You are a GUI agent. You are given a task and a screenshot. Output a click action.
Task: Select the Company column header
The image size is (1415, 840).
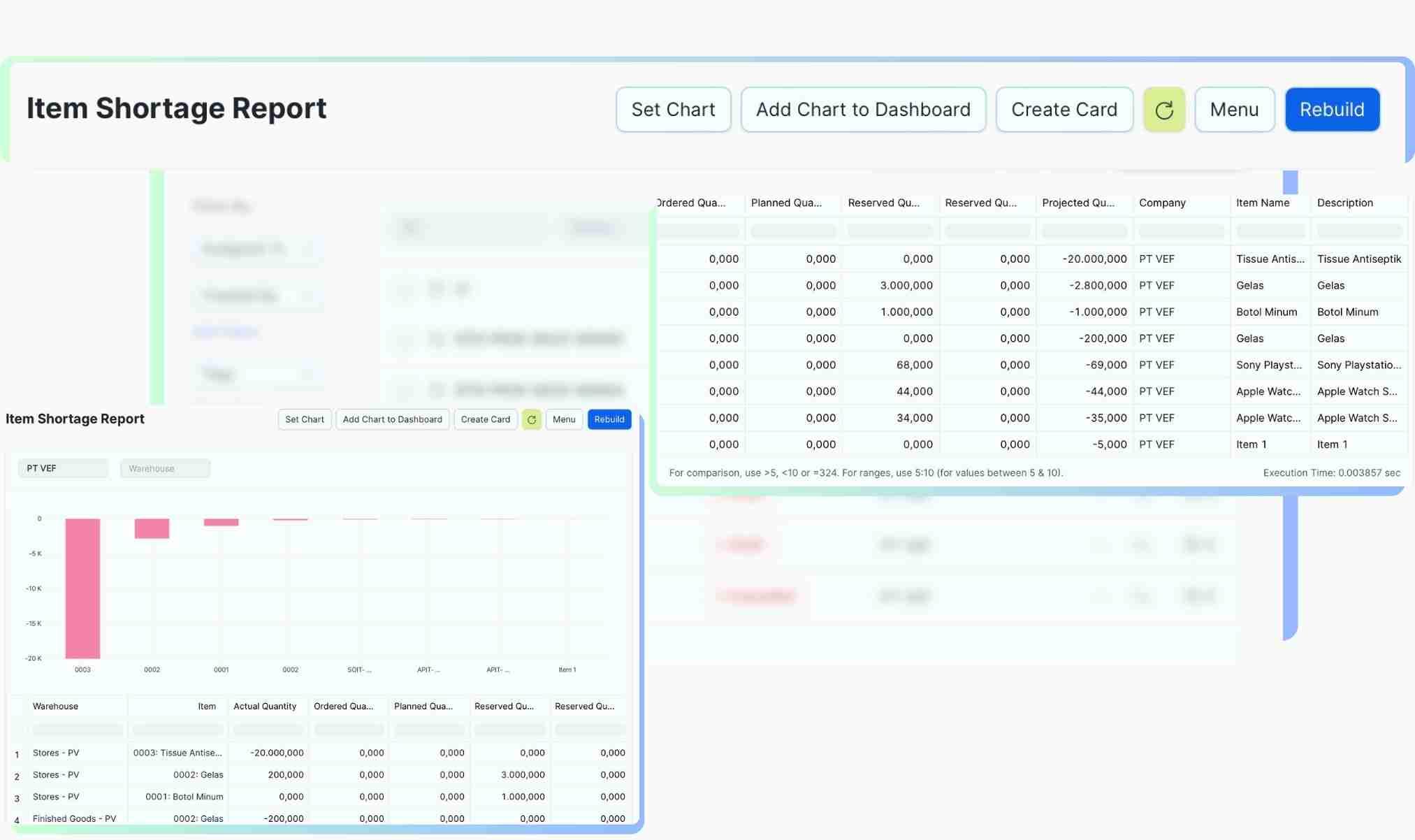tap(1162, 203)
